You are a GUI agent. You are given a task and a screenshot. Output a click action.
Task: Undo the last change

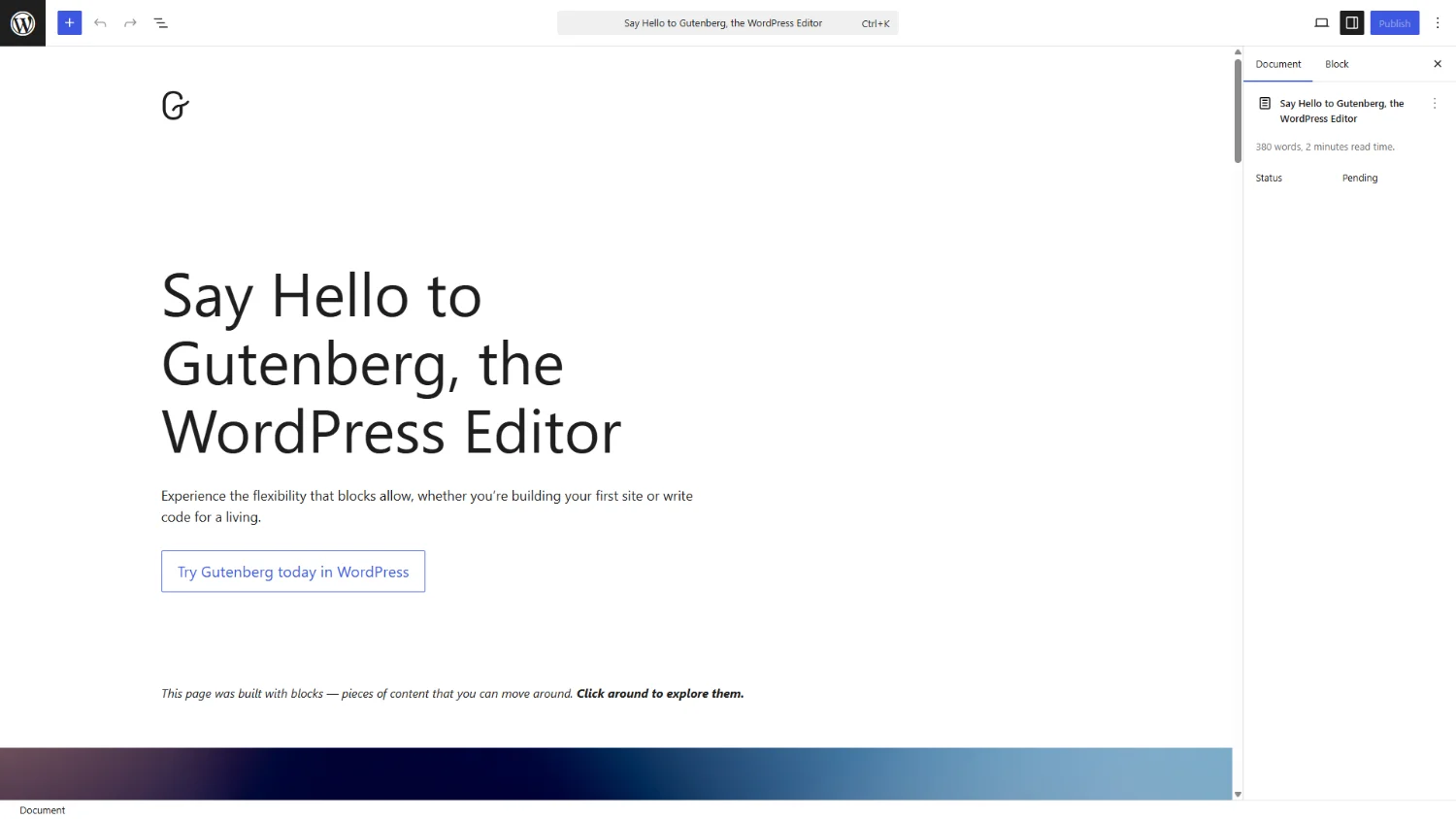tap(100, 22)
